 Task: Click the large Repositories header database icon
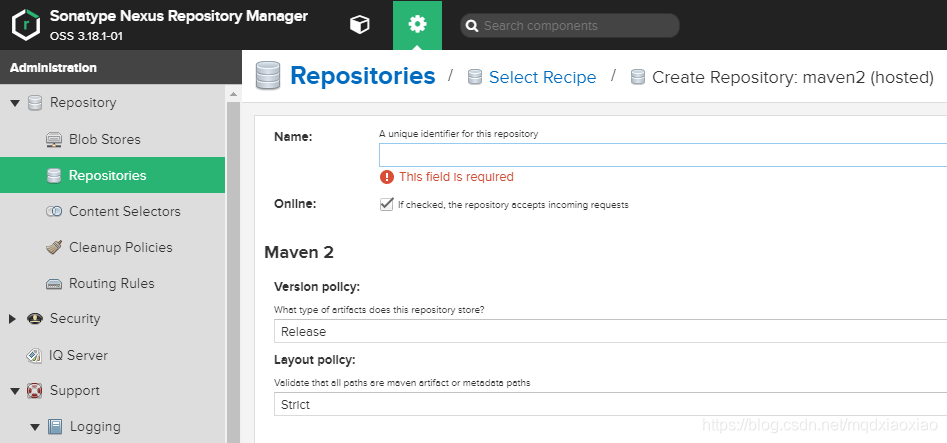point(268,76)
